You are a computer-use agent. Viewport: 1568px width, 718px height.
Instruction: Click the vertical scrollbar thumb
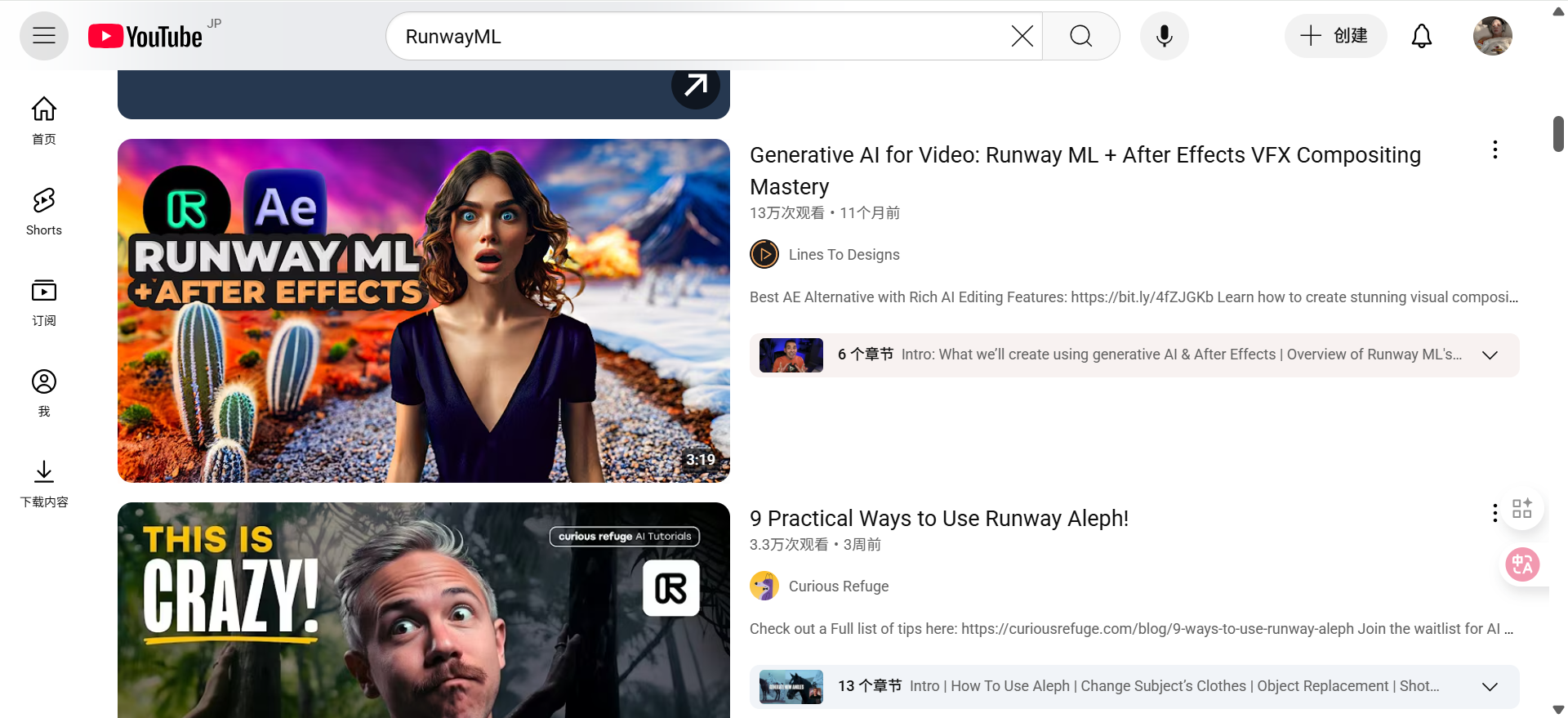[1558, 134]
